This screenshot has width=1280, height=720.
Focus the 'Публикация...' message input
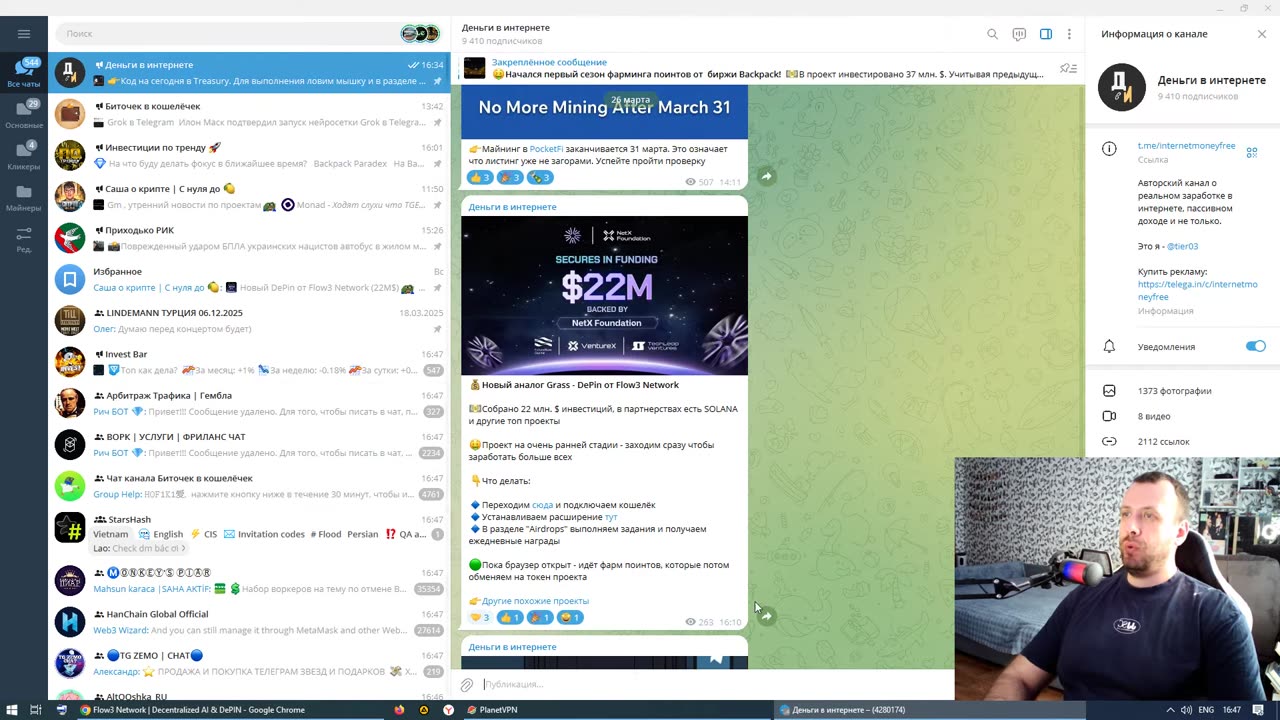click(715, 685)
